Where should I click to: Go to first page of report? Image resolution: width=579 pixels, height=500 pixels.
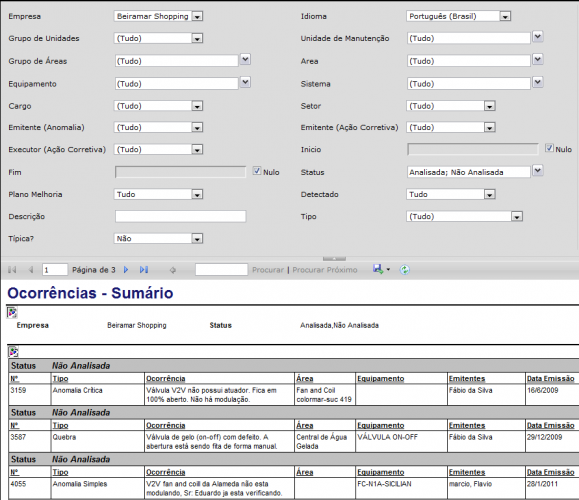point(12,270)
